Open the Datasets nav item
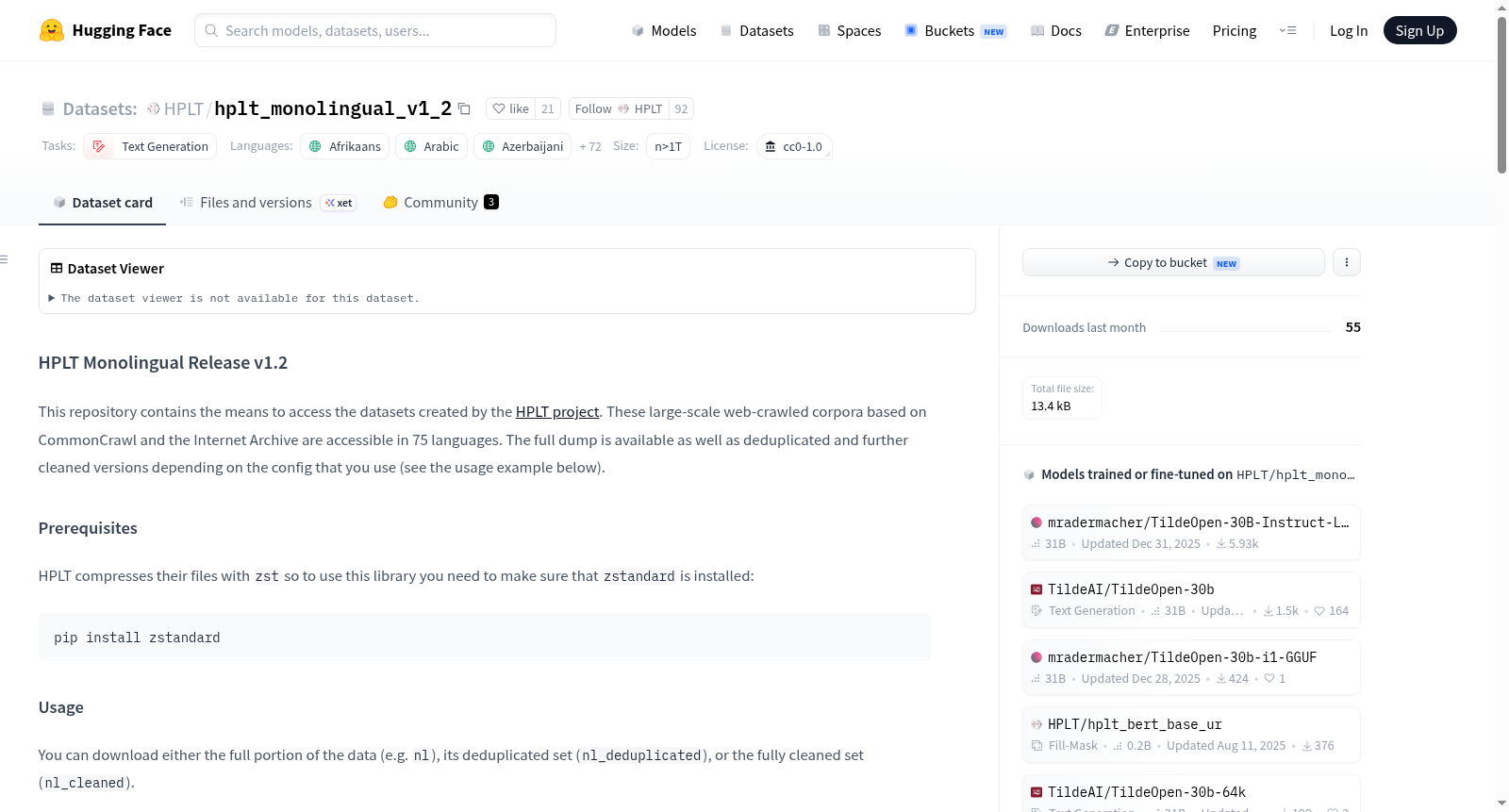 click(756, 30)
